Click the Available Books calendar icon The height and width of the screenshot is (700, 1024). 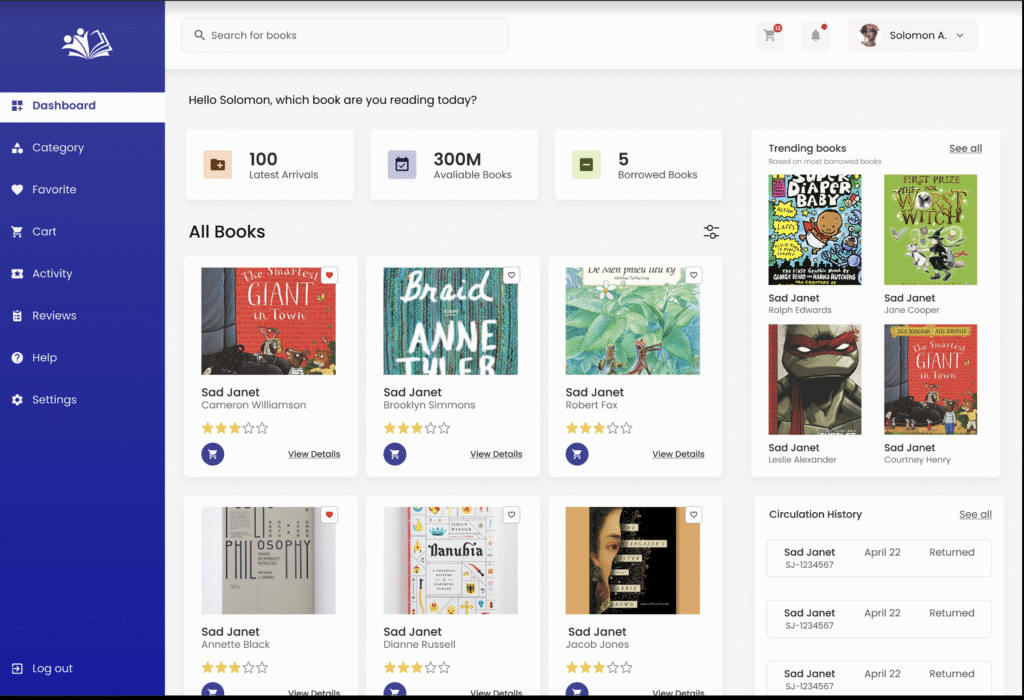(402, 165)
